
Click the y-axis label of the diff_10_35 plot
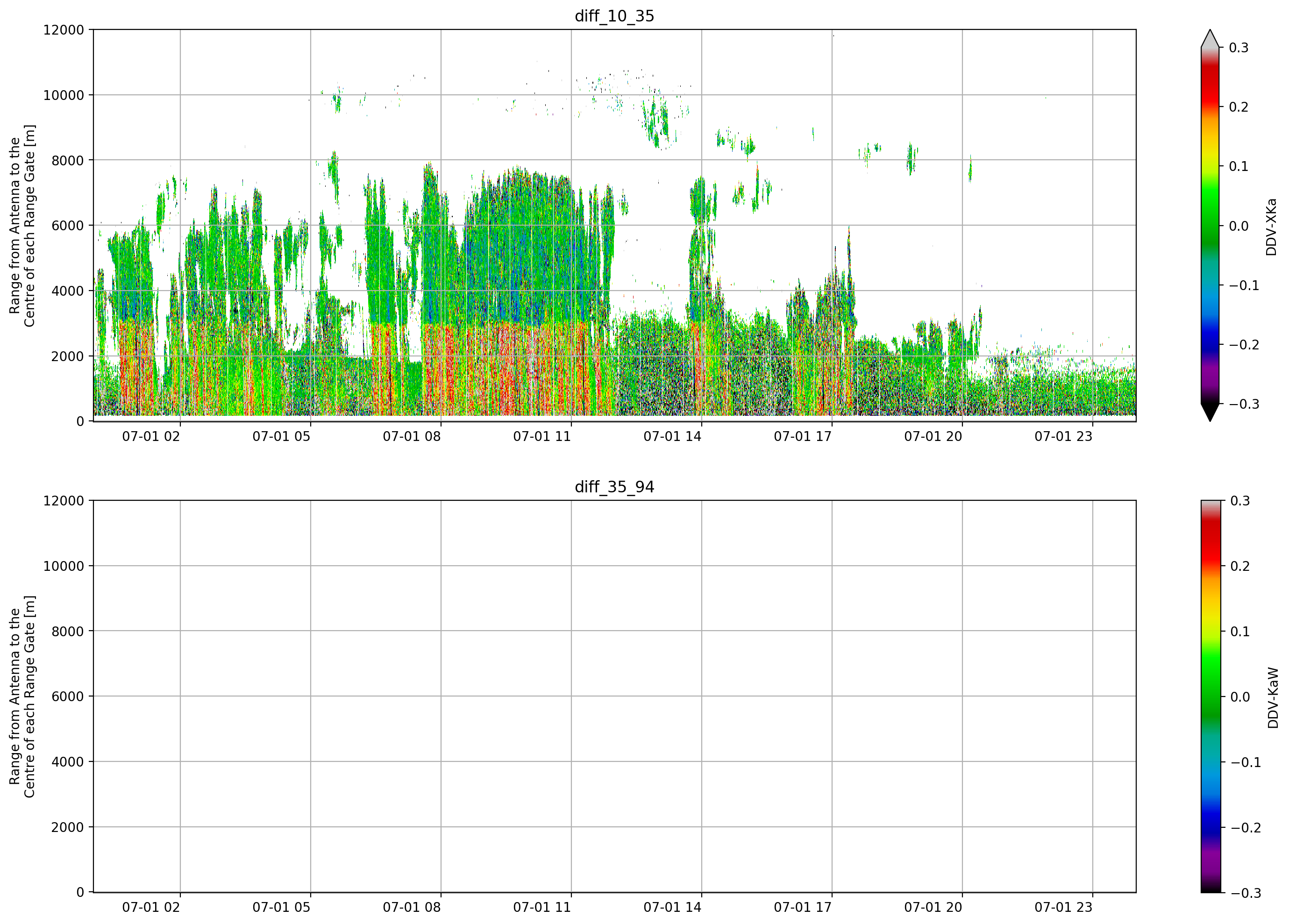pos(22,226)
